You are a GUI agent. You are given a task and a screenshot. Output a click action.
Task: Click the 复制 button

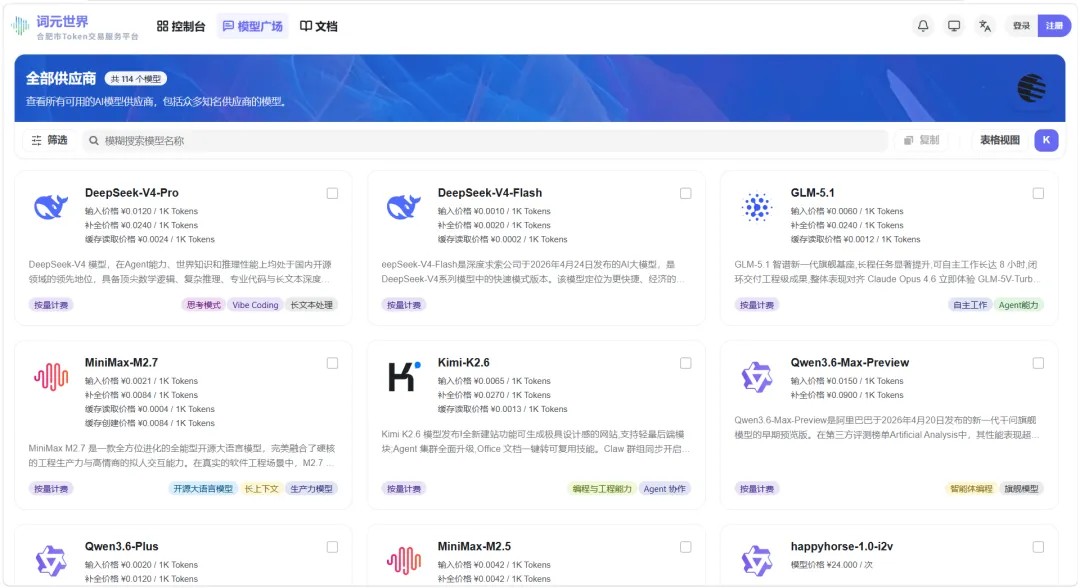[x=922, y=140]
